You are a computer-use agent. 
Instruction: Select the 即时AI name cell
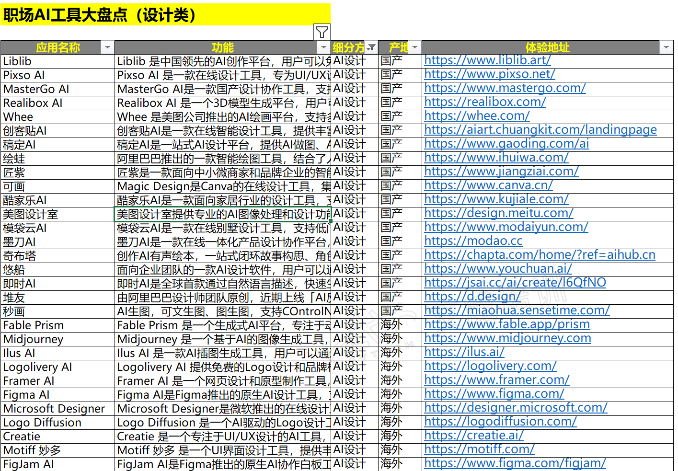point(58,284)
